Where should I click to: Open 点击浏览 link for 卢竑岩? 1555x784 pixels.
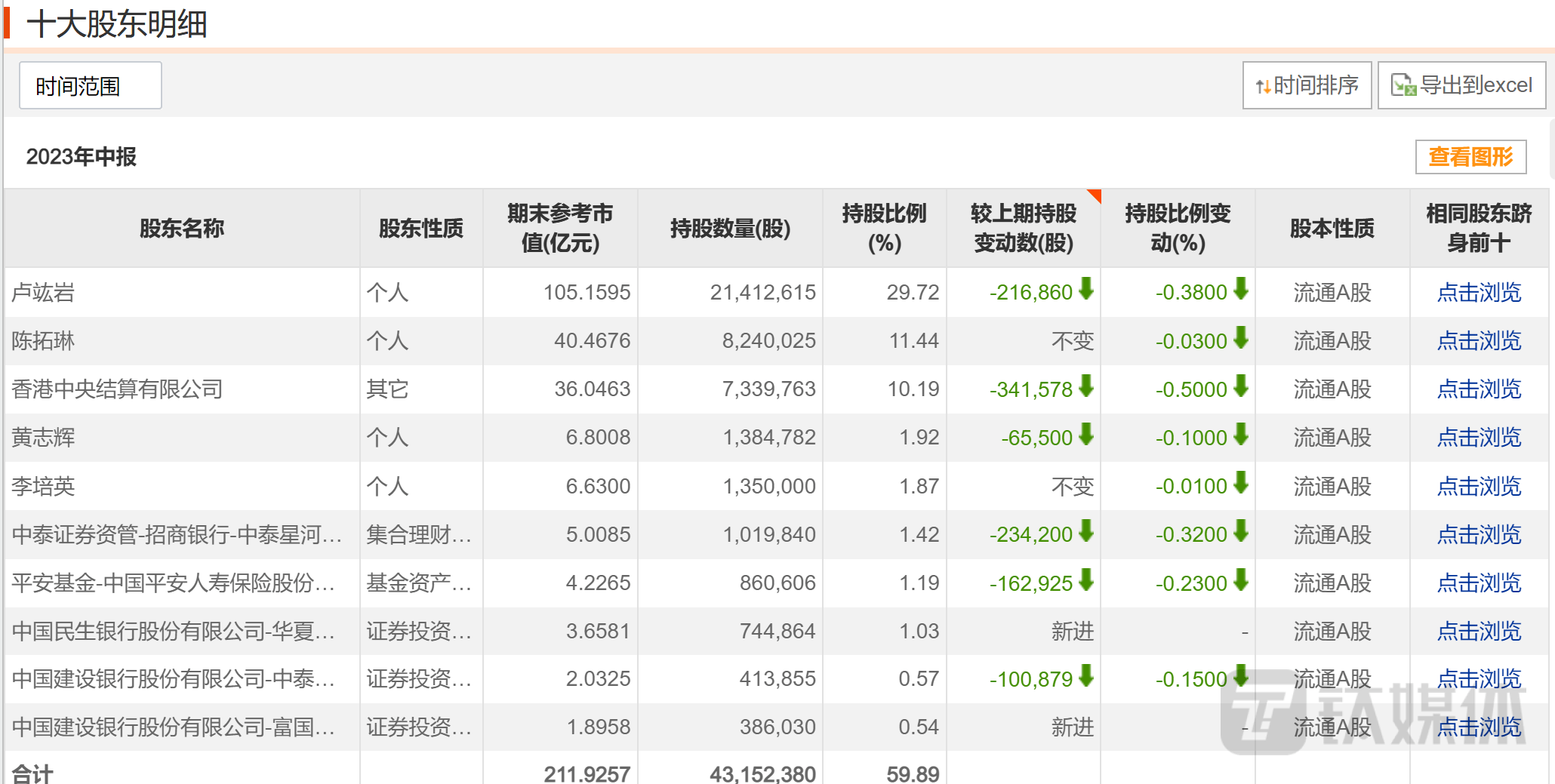tap(1478, 293)
